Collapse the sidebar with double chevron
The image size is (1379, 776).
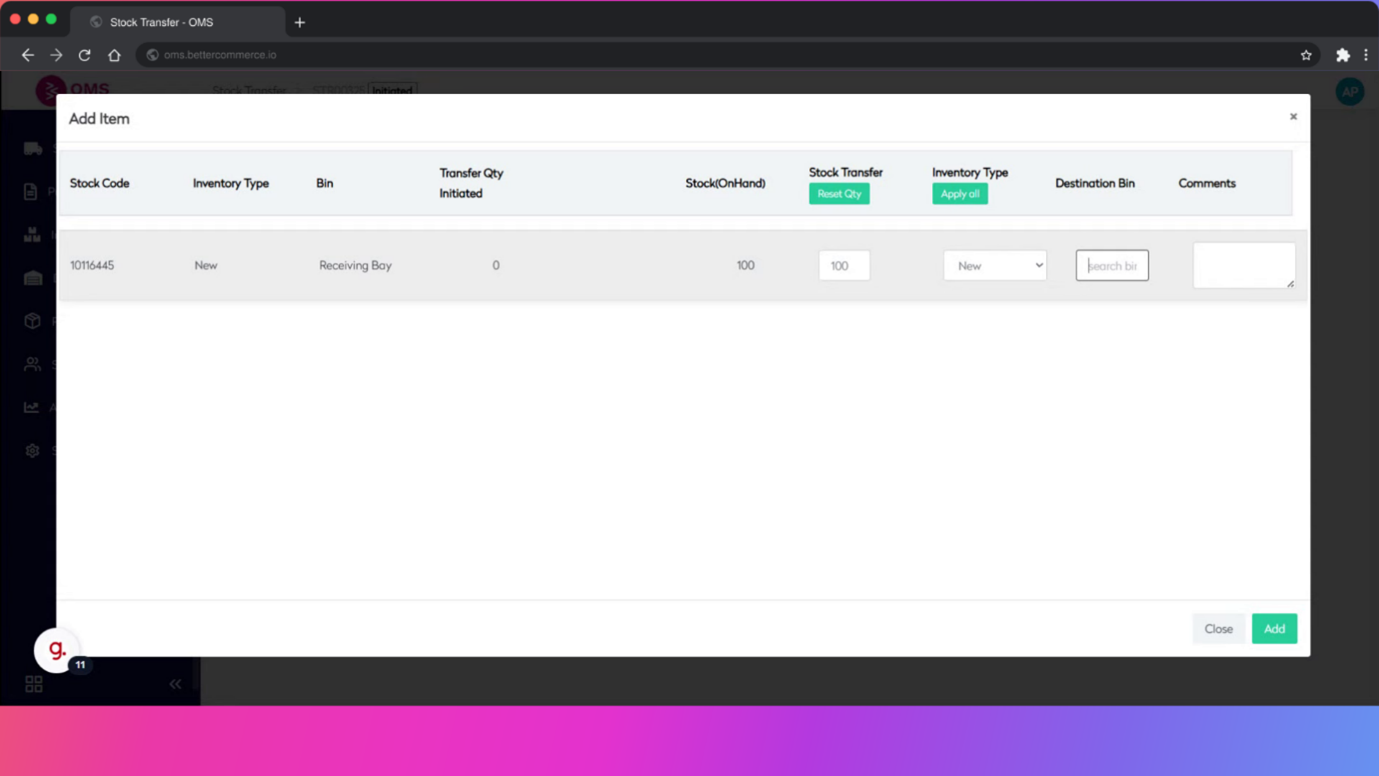[x=175, y=684]
